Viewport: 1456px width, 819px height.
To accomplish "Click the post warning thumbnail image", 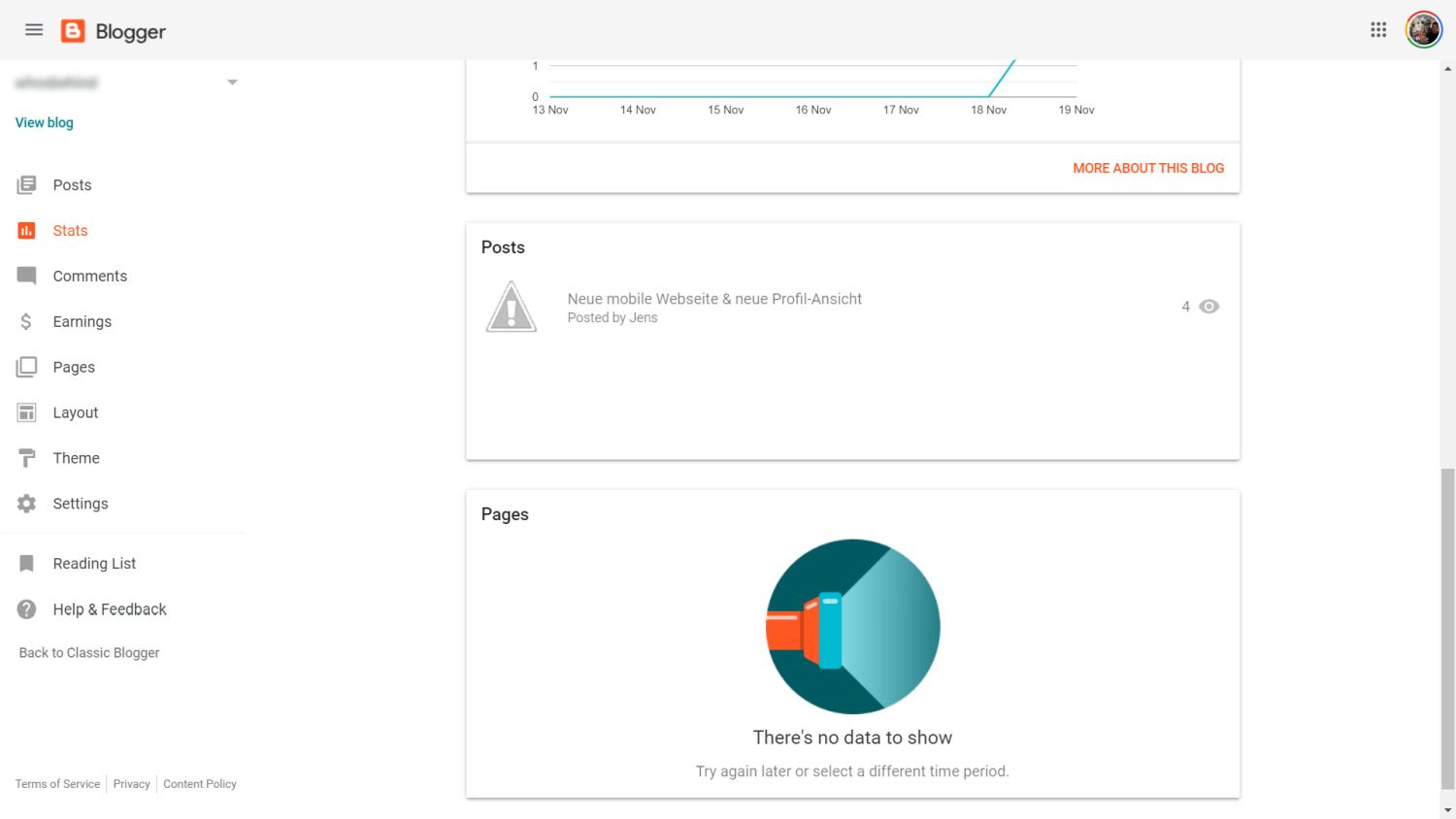I will click(512, 307).
